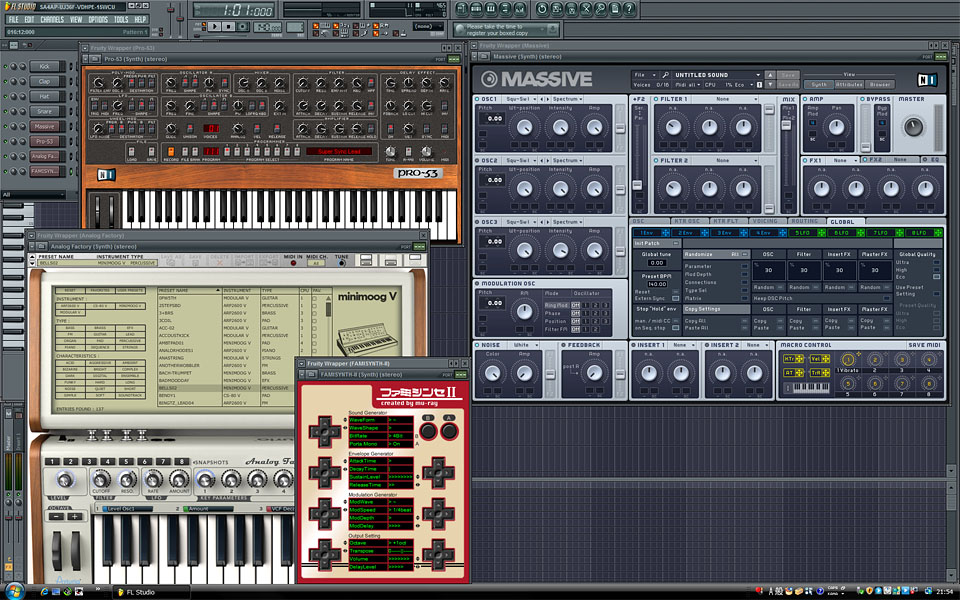This screenshot has height=600, width=960.
Task: Select snapshot 8 in Analog Factory
Action: point(182,462)
